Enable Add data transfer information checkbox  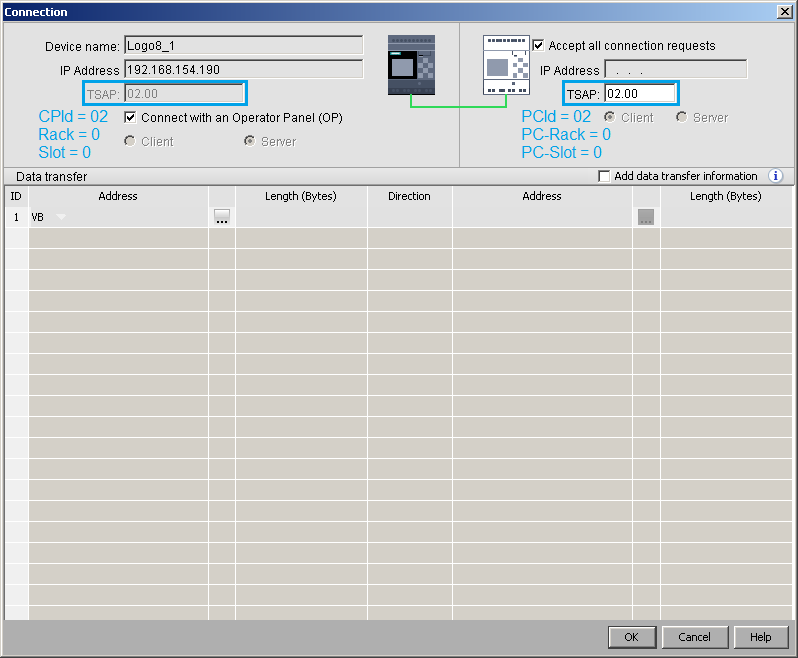pos(604,177)
